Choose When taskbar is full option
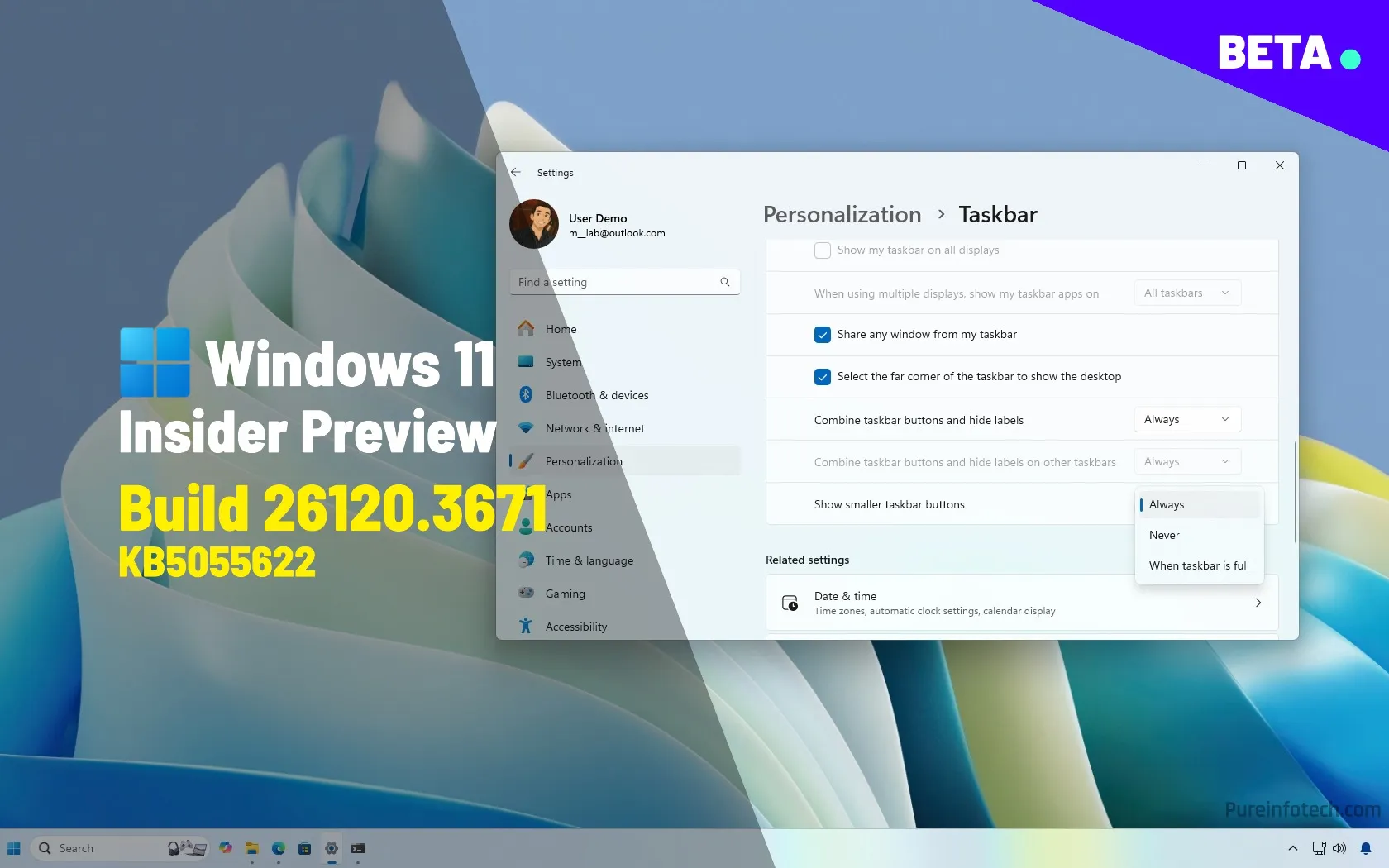The image size is (1389, 868). 1199,565
